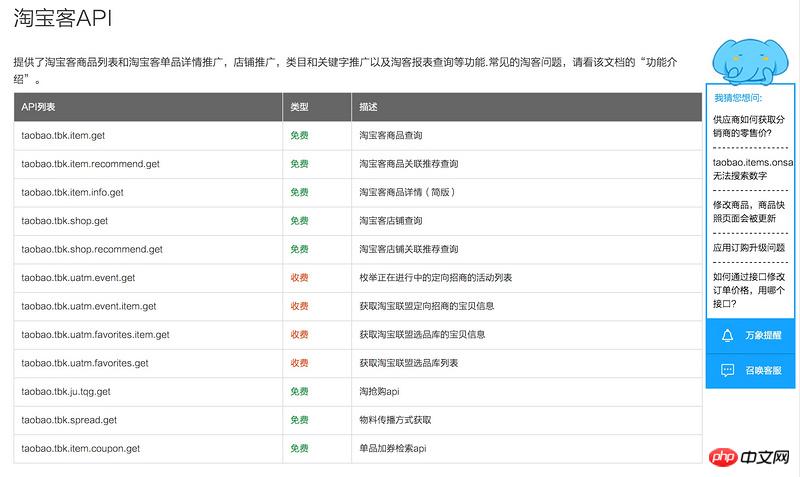
Task: Click the 免费 label in taobao.tbk.spread.get row
Action: click(299, 420)
